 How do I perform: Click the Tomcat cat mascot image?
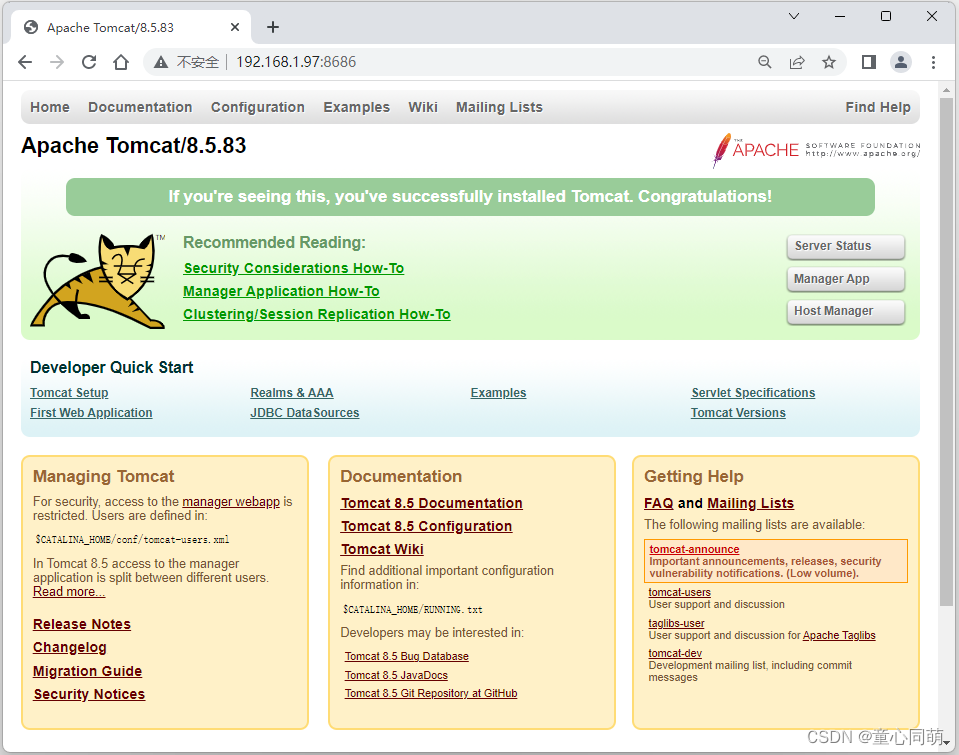coord(98,281)
